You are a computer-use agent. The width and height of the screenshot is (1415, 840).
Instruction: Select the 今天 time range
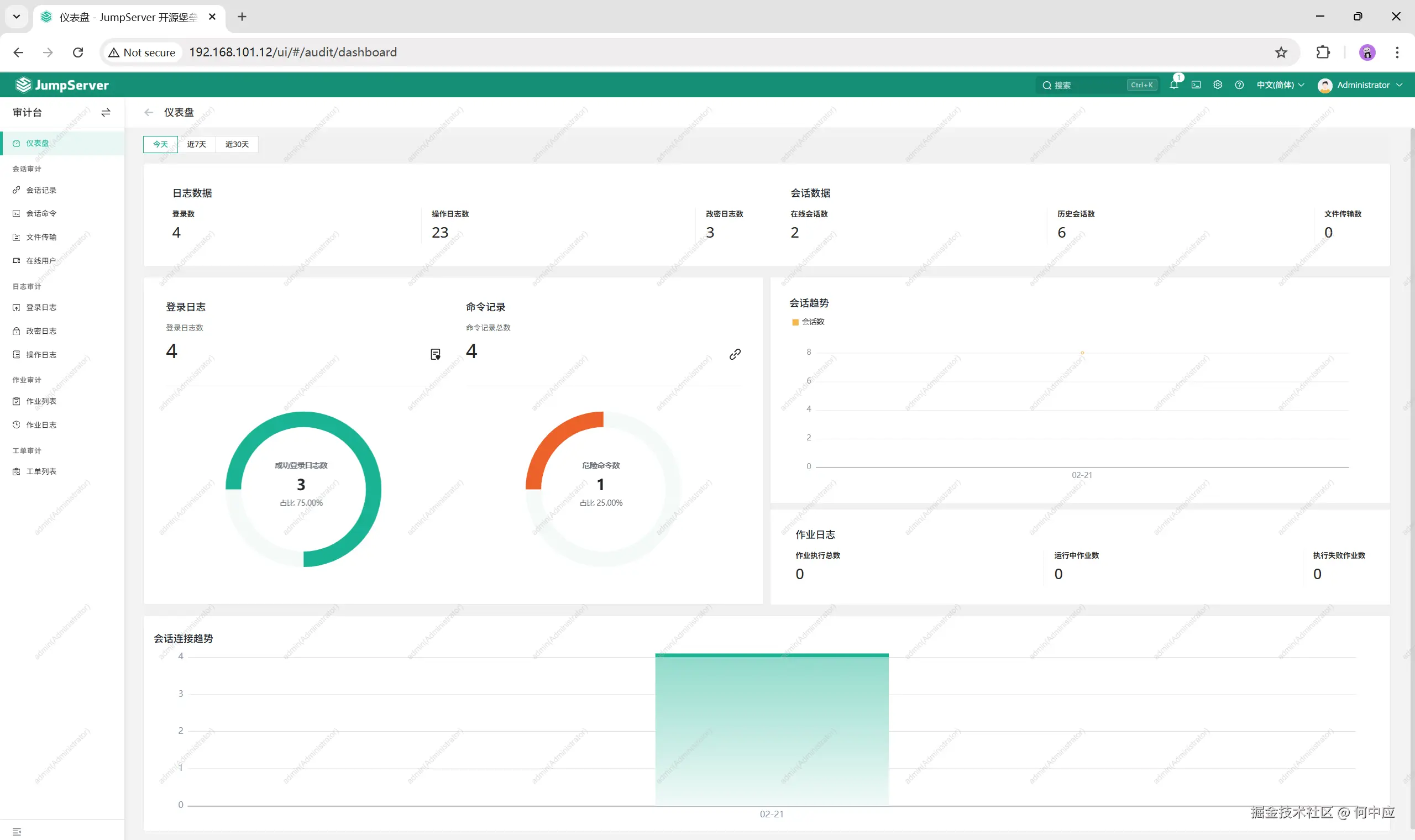coord(161,144)
